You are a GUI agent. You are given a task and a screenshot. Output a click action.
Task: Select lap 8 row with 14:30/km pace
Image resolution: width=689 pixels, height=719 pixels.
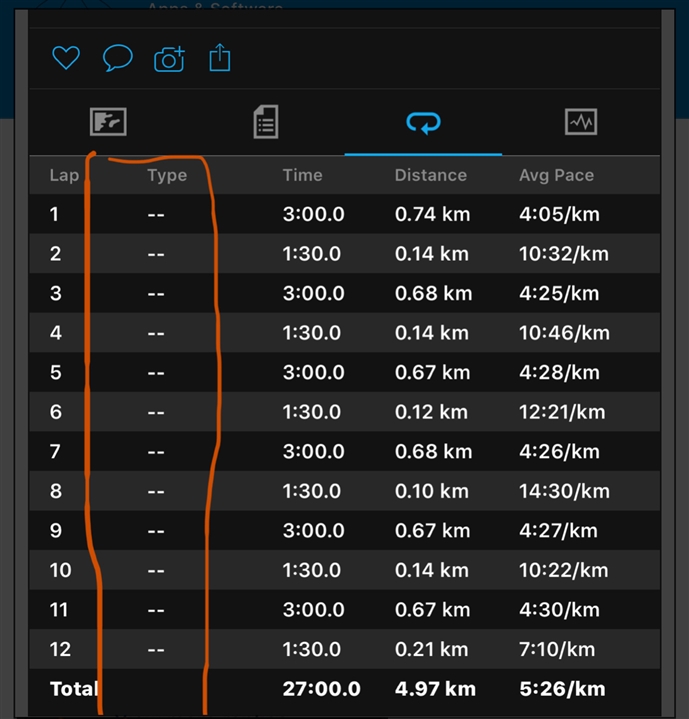[x=345, y=491]
